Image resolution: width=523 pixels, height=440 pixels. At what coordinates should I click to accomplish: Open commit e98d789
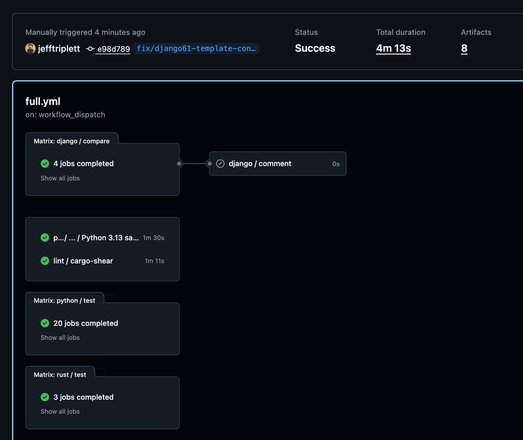point(113,49)
